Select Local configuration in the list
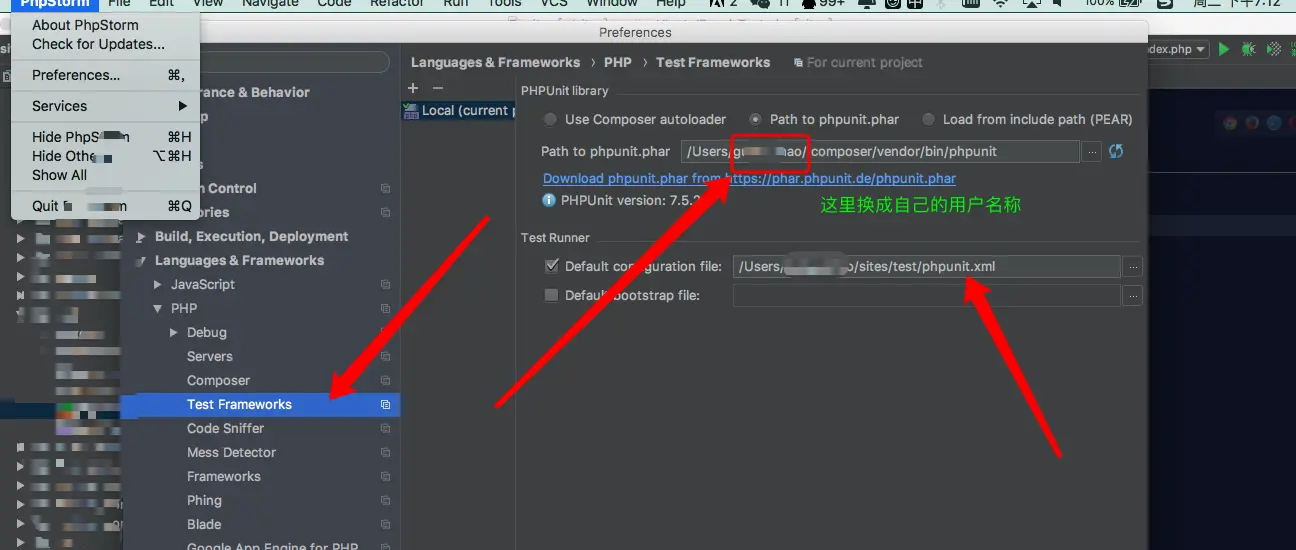Viewport: 1296px width, 550px height. point(458,111)
